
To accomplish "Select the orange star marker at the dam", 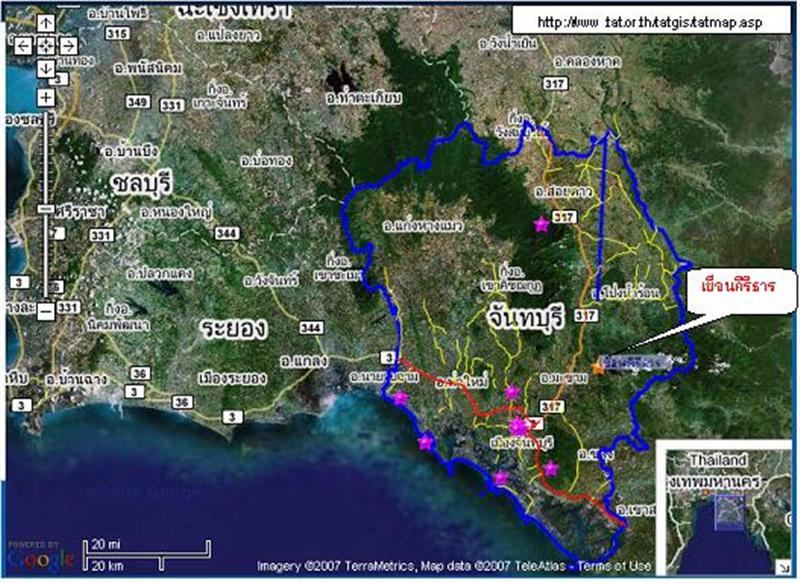I will pos(598,368).
